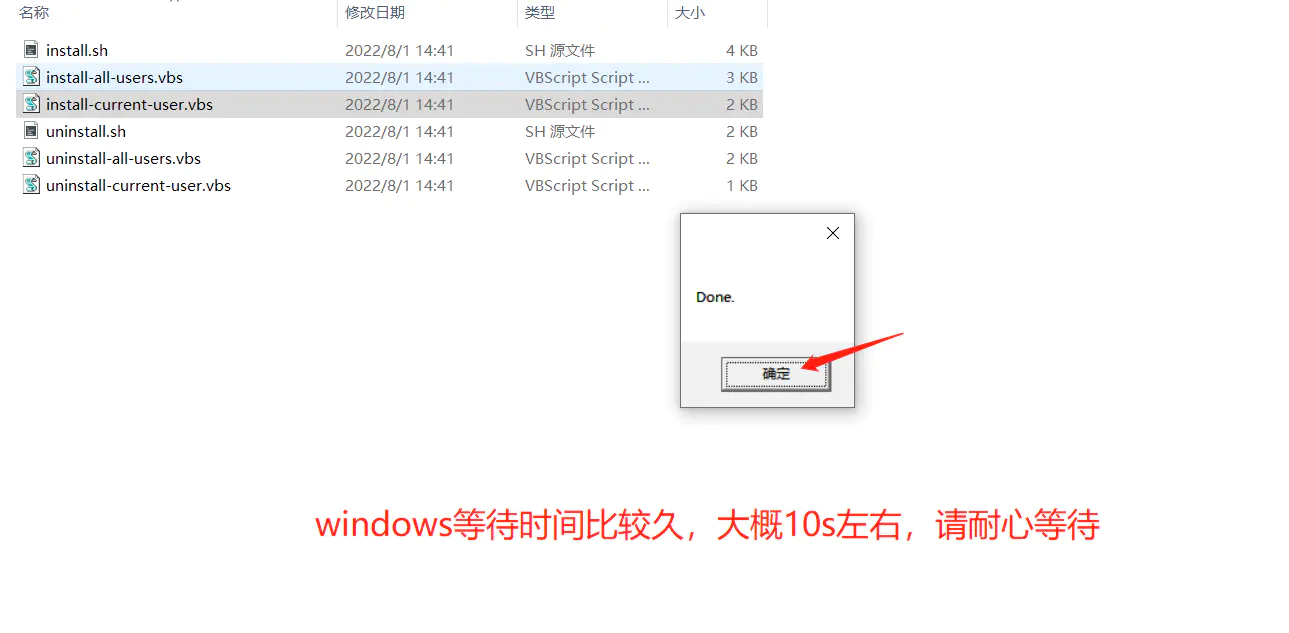
Task: Sort files by the 名称 column
Action: coord(34,12)
